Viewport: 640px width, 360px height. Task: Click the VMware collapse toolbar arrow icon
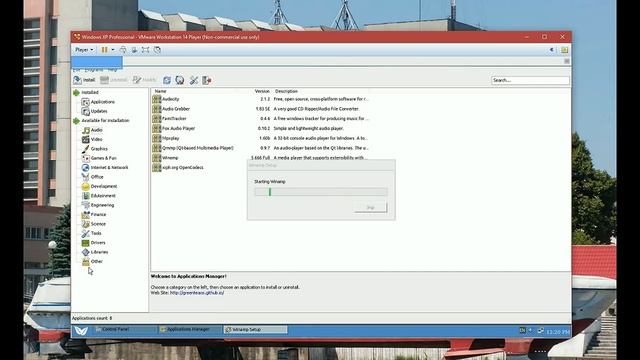551,50
